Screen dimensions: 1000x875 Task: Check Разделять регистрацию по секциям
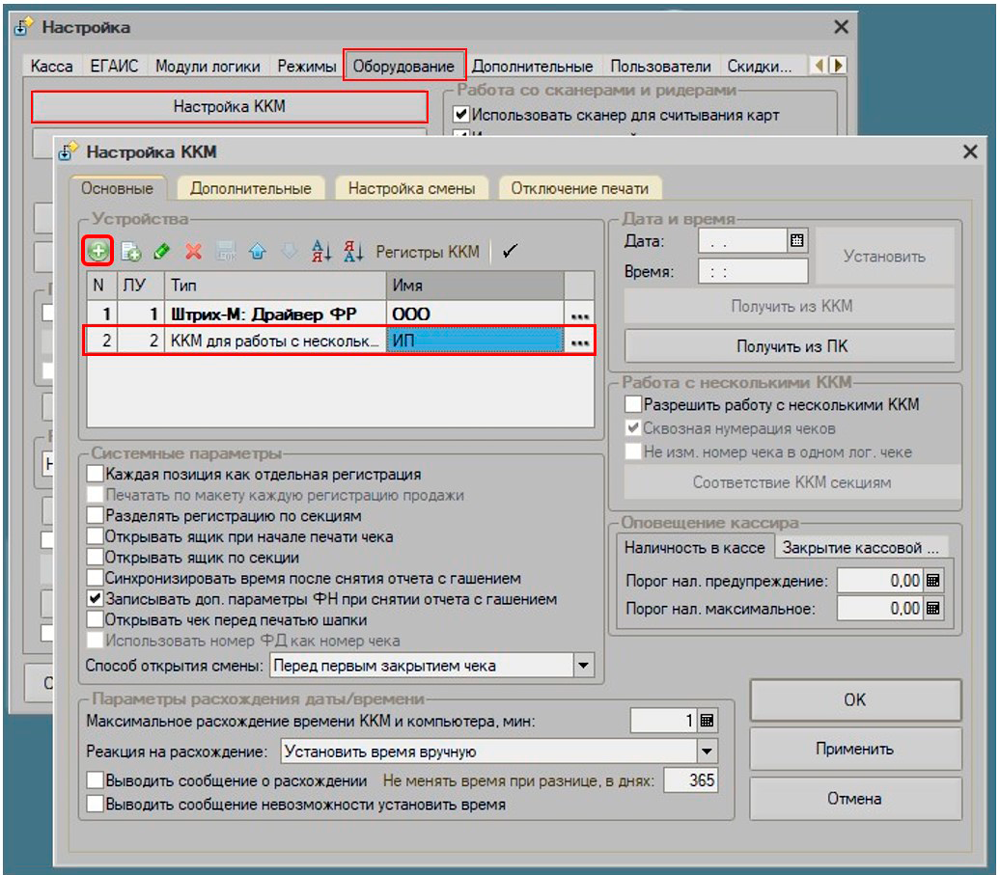(95, 516)
